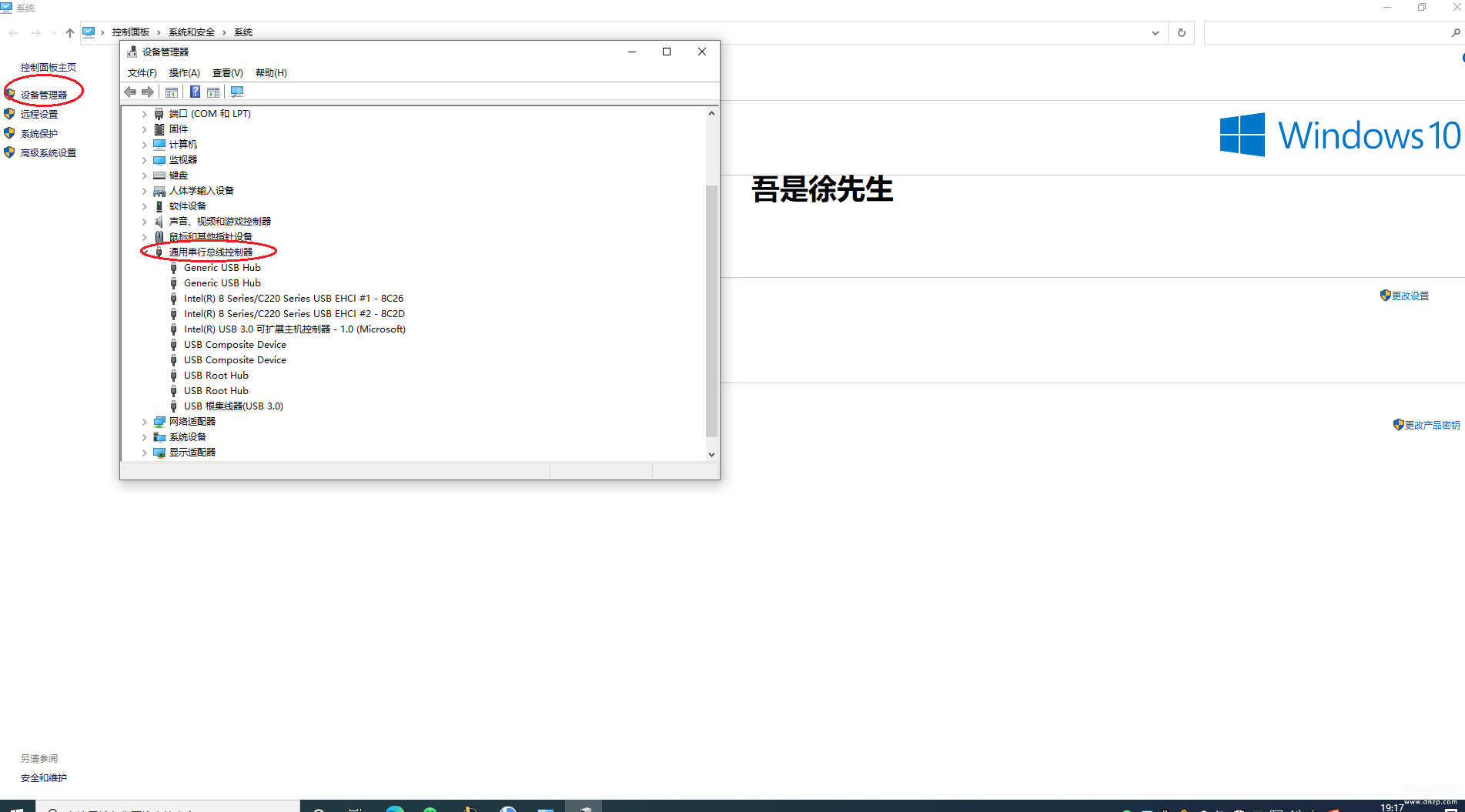
Task: Click the Back arrow in Device Manager toolbar
Action: [130, 92]
